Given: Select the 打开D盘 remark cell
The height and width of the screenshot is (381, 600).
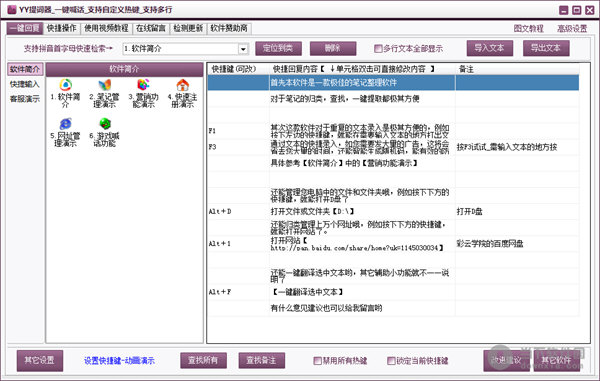Looking at the screenshot, I should [517, 211].
